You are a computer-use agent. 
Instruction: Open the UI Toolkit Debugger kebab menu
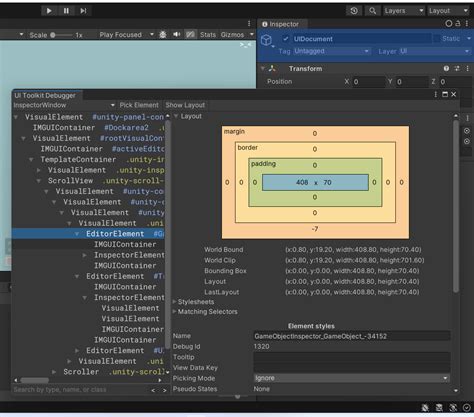pyautogui.click(x=436, y=95)
